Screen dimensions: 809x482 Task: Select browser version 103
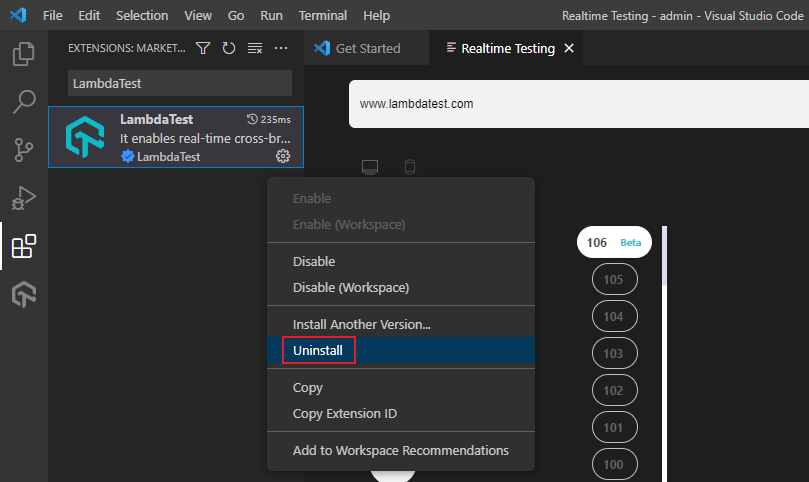614,354
